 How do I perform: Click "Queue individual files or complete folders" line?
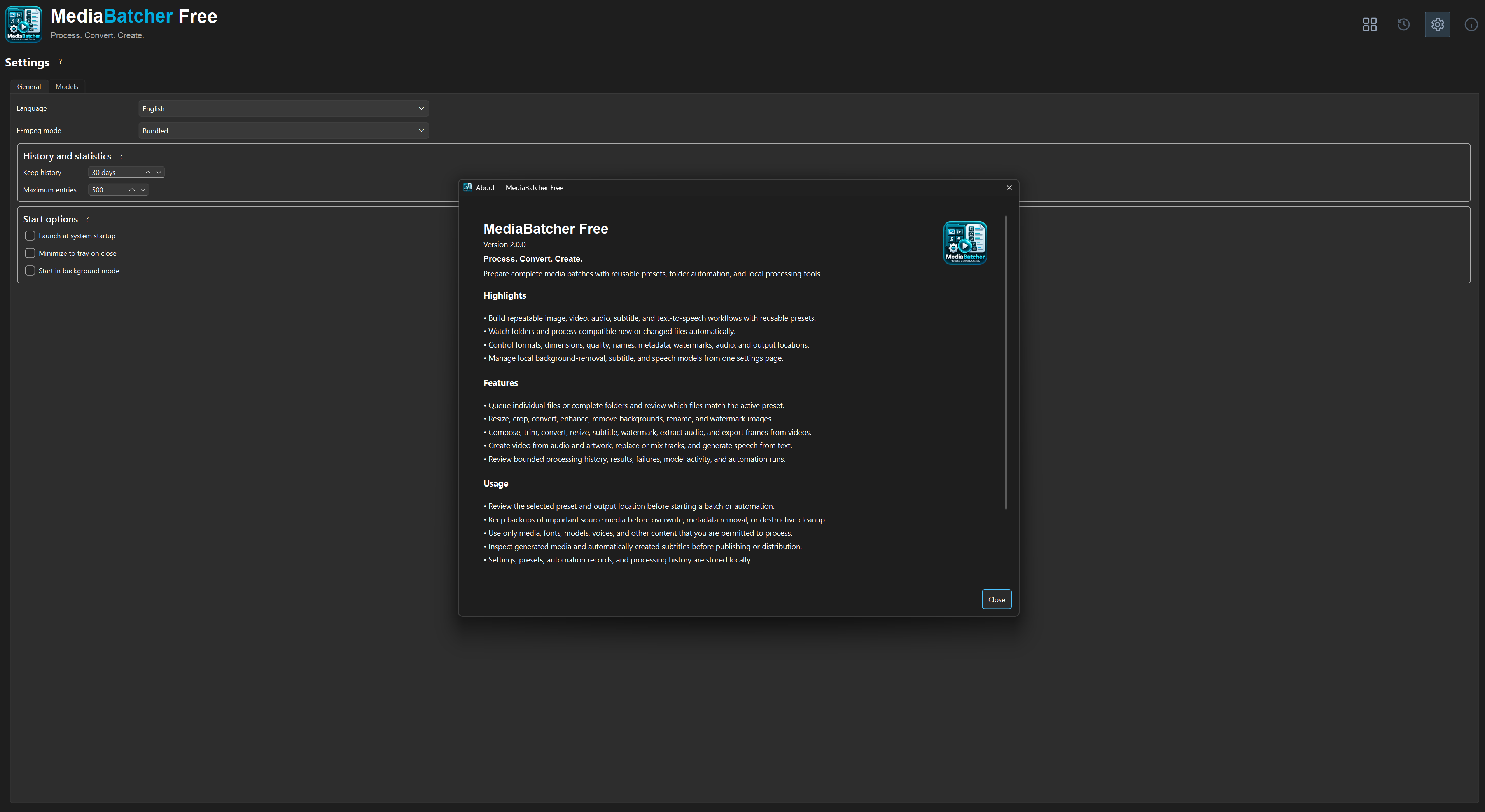pos(634,406)
